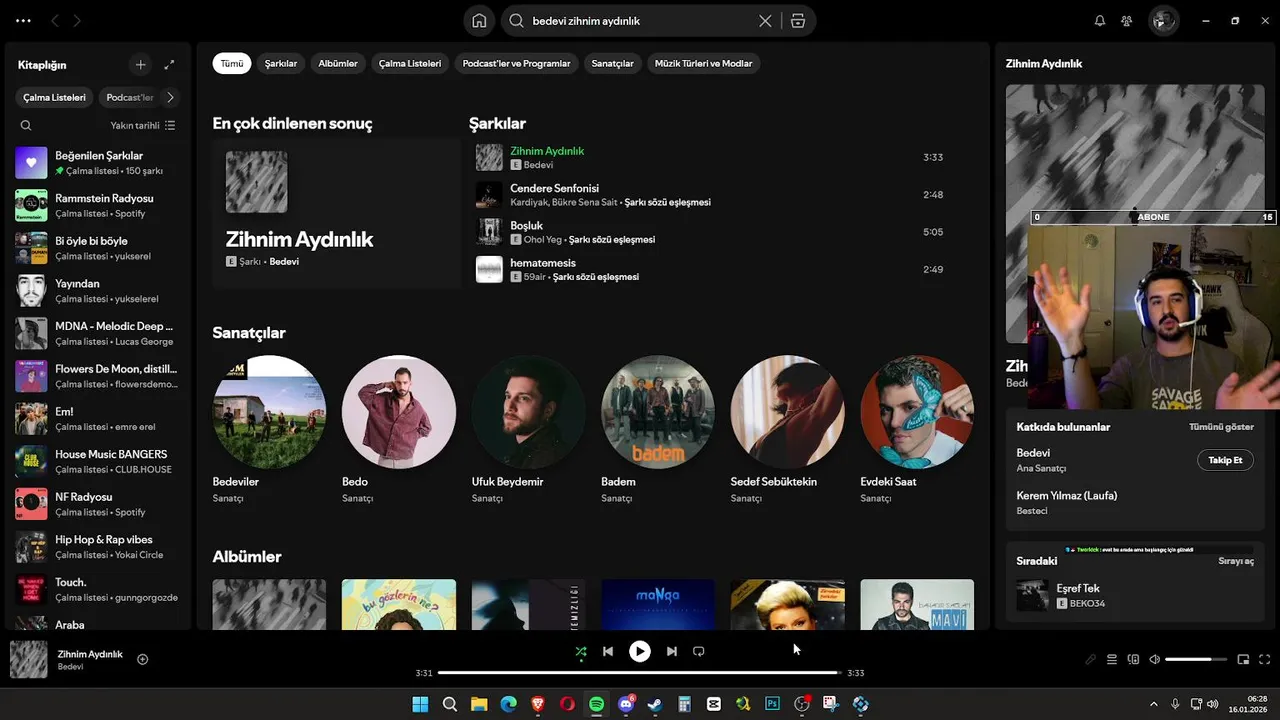This screenshot has height=720, width=1280.
Task: Switch to Podcast'ler ve Programlar tab
Action: (x=516, y=63)
